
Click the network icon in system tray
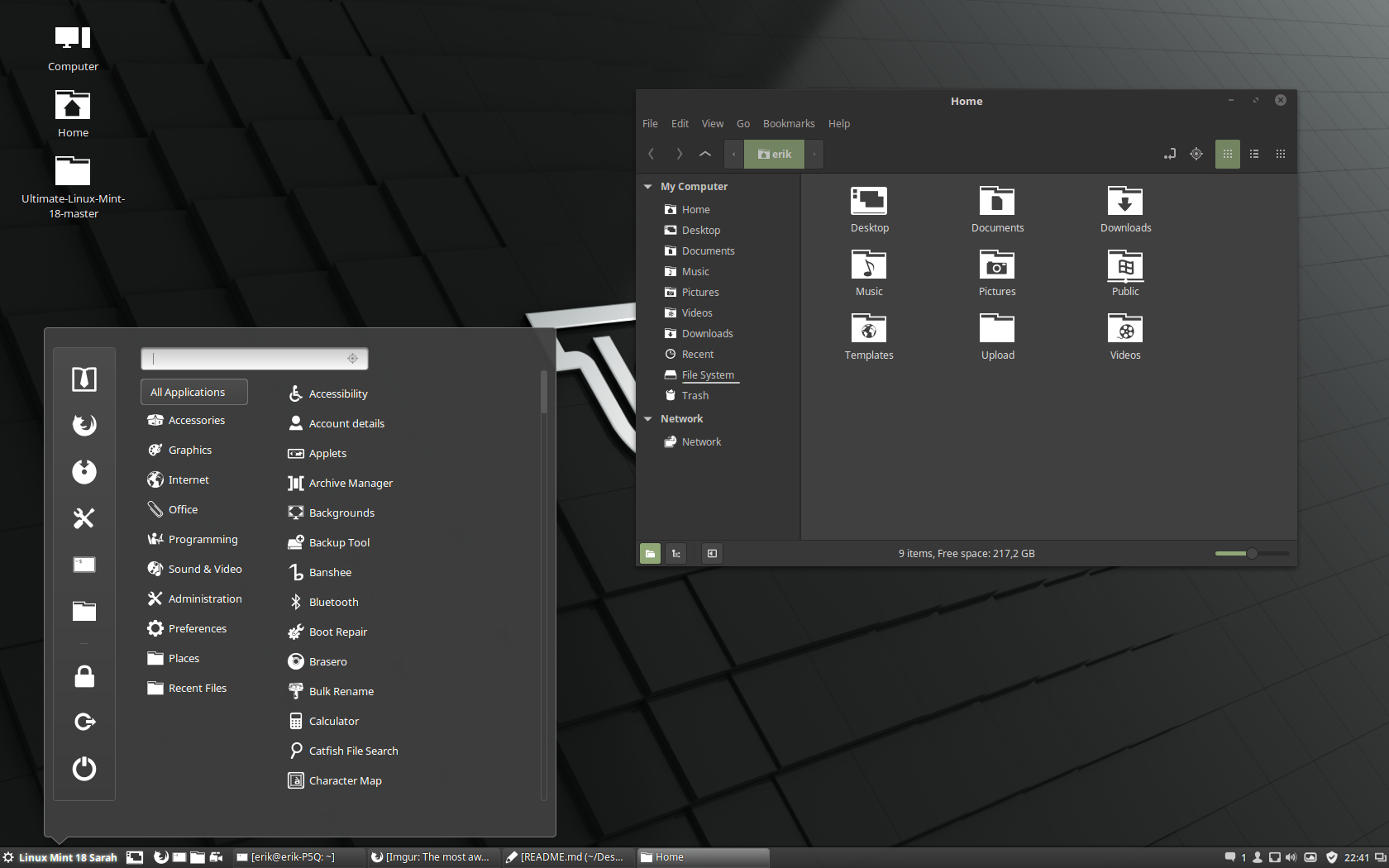coord(1274,857)
